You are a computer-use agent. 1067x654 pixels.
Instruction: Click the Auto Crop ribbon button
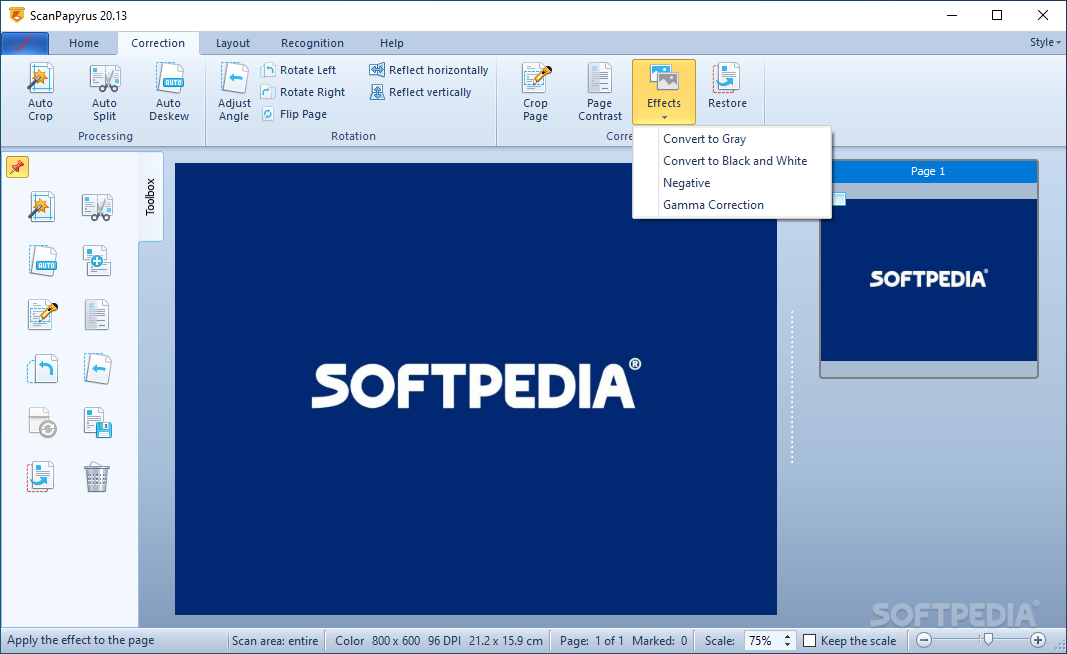pyautogui.click(x=40, y=92)
